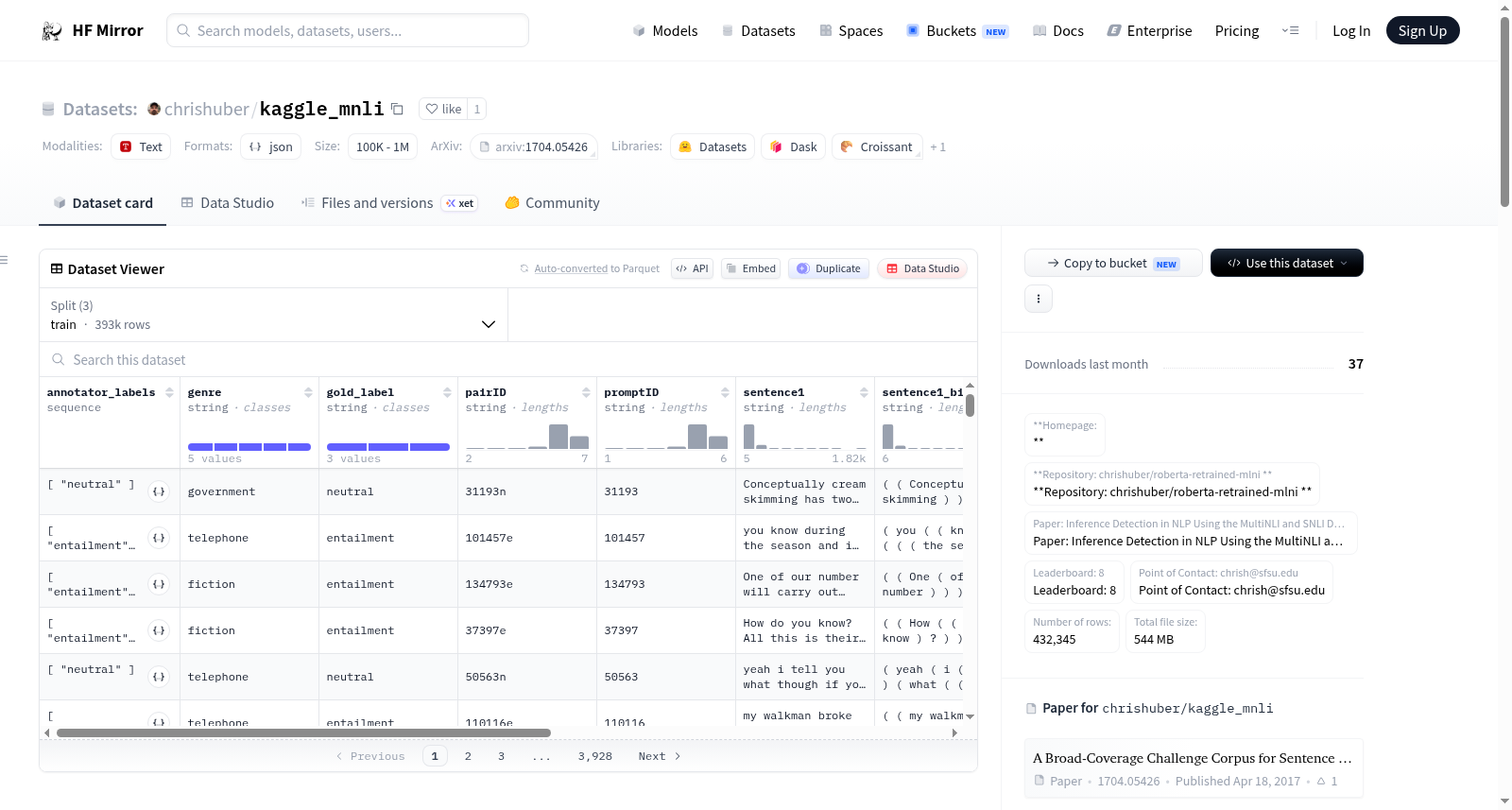Focus the Search this dataset field
The height and width of the screenshot is (810, 1512).
click(x=508, y=360)
